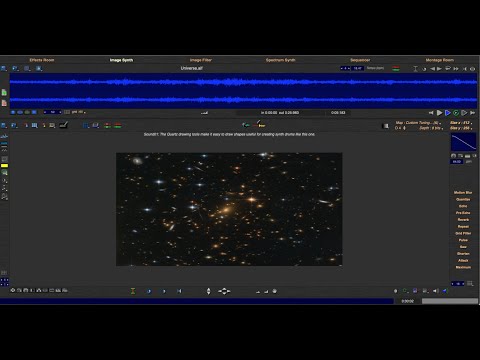Screen dimensions: 480x360
Task: Click the green arrow icon above the image
Action: pos(246,125)
